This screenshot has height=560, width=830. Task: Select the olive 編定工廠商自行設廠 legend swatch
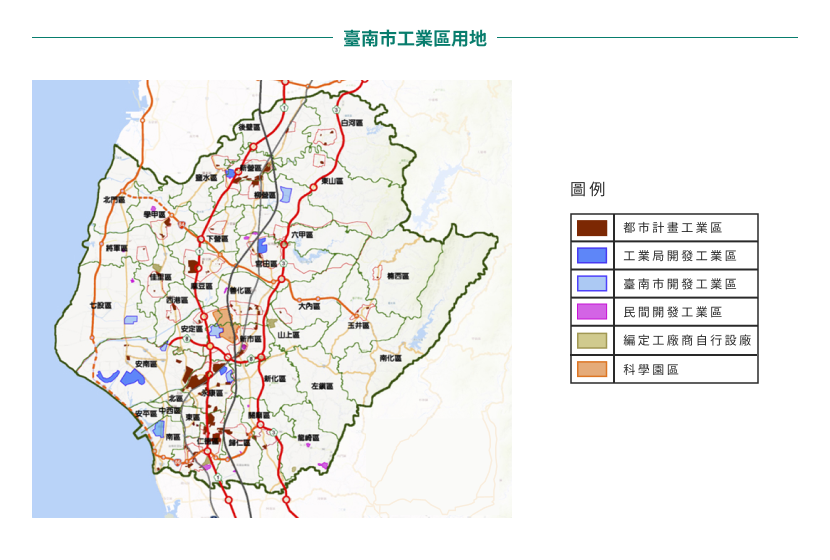592,341
